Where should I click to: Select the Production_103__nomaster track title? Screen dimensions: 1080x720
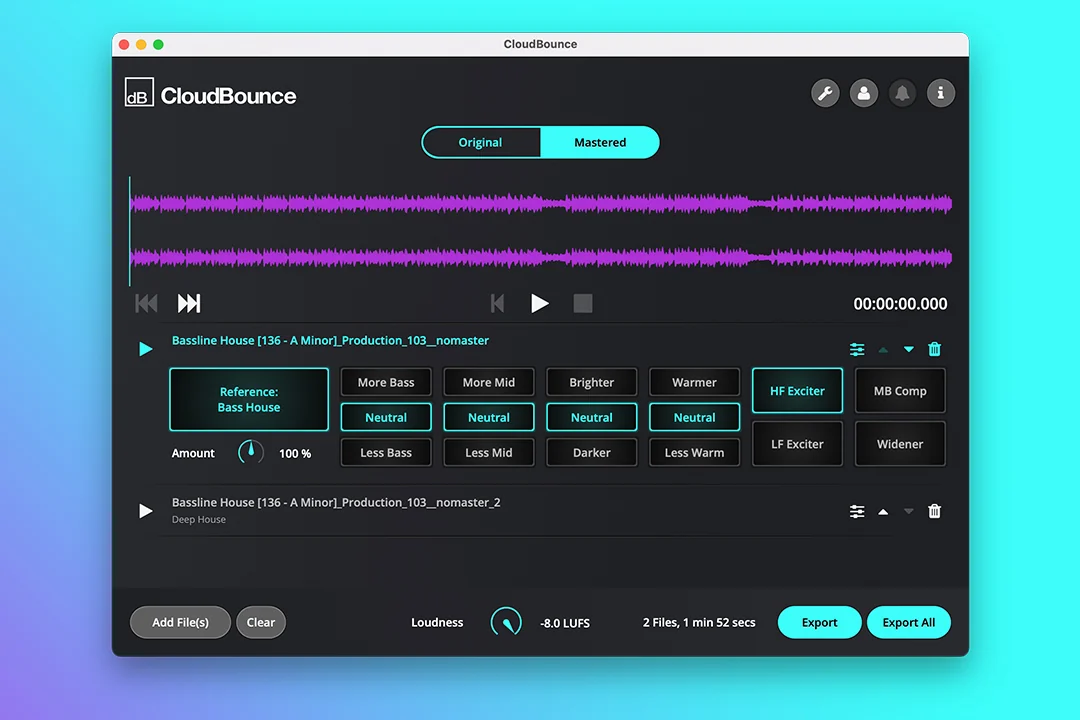pyautogui.click(x=331, y=340)
